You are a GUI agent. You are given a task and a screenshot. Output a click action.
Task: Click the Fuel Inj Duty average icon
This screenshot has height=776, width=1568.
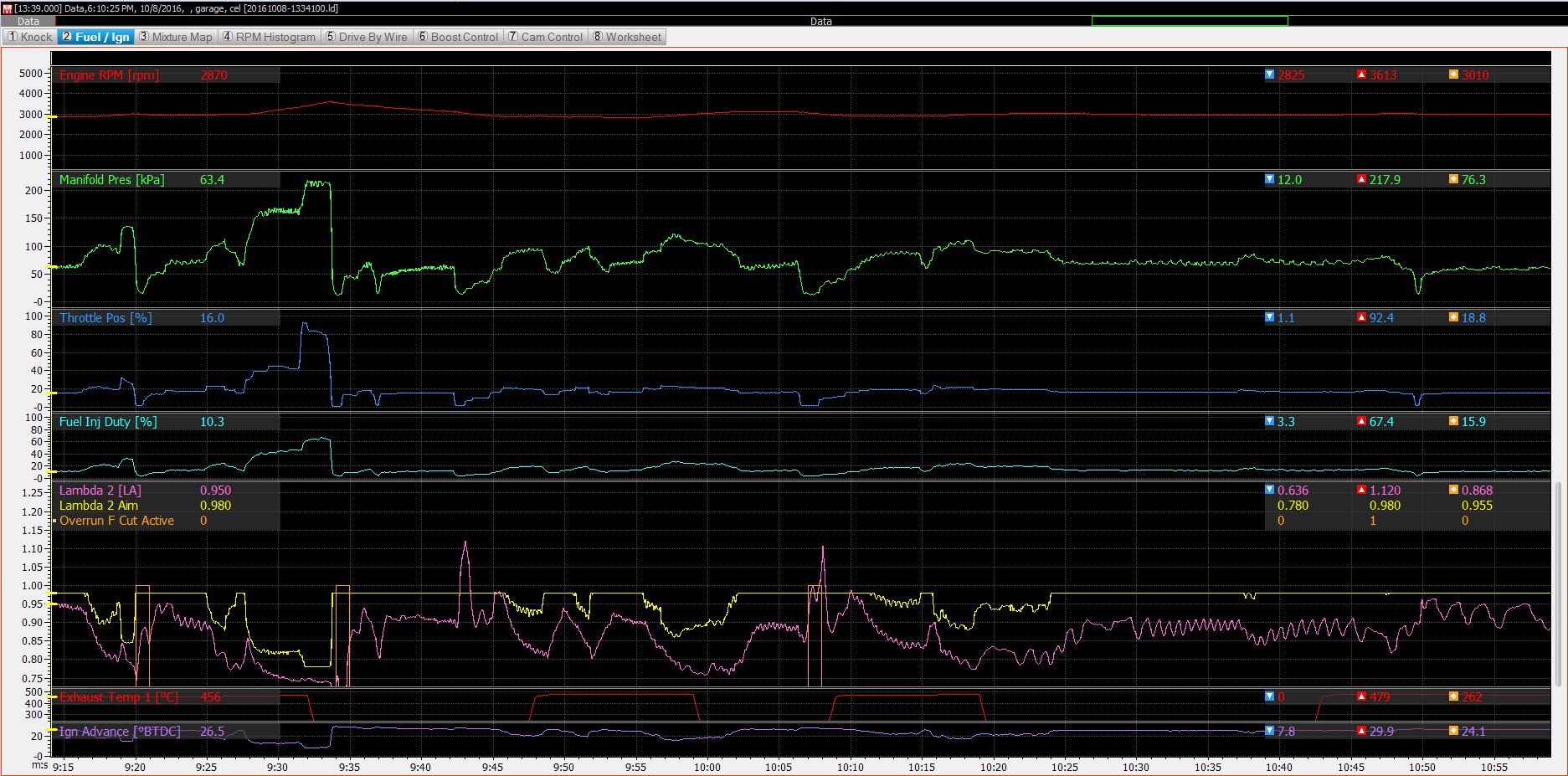click(x=1453, y=421)
